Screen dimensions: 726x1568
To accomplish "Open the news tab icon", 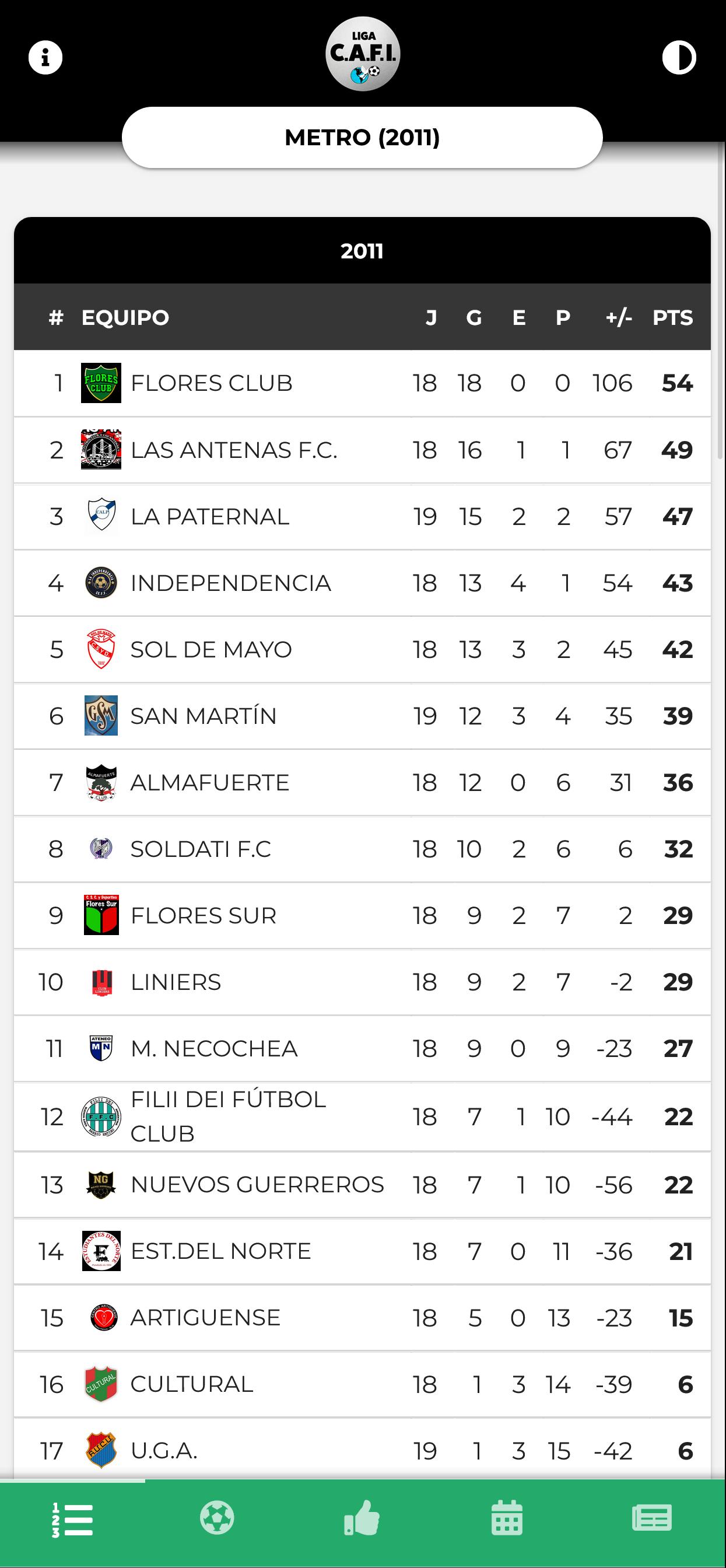I will [652, 1517].
